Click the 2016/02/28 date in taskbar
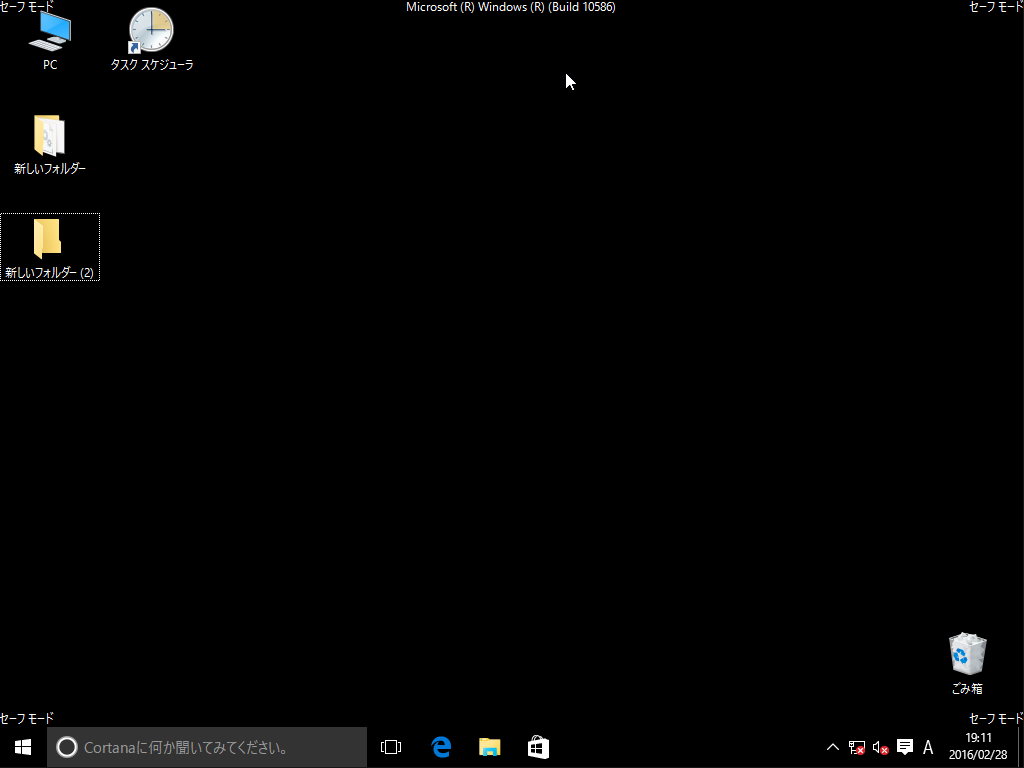 pyautogui.click(x=978, y=755)
